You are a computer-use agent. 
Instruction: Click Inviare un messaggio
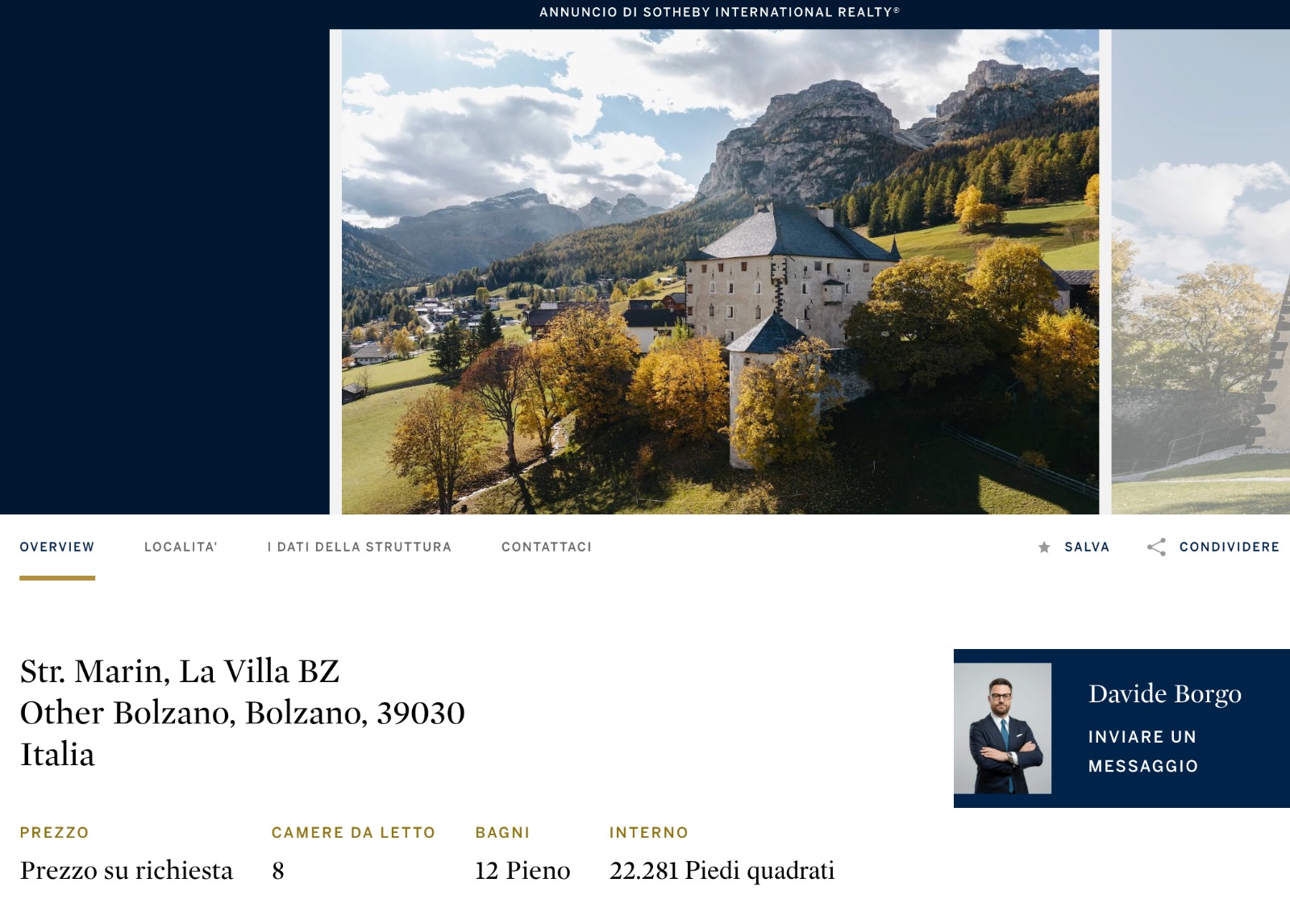[x=1143, y=751]
